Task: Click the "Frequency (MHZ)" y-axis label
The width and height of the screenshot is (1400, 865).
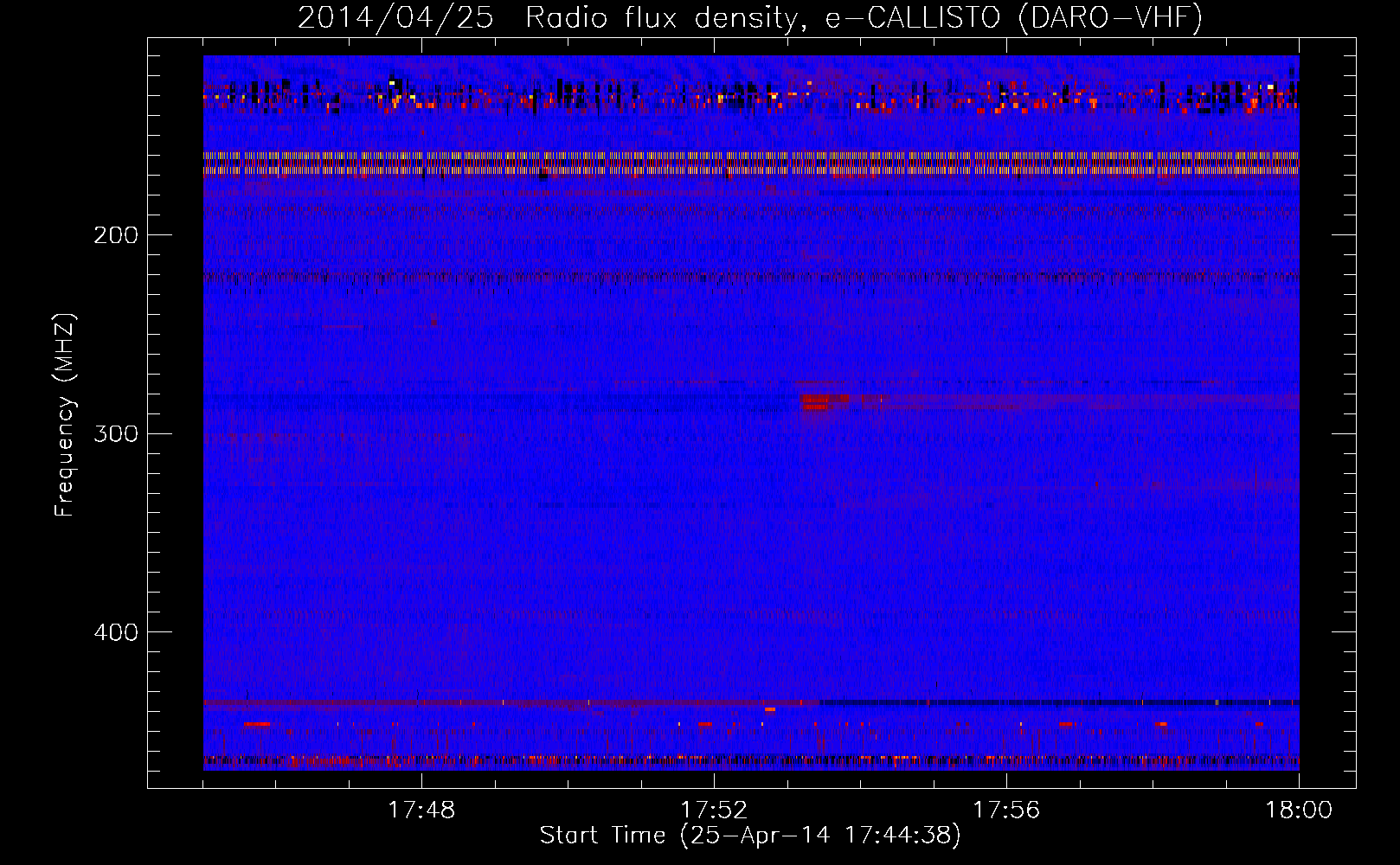Action: (65, 415)
